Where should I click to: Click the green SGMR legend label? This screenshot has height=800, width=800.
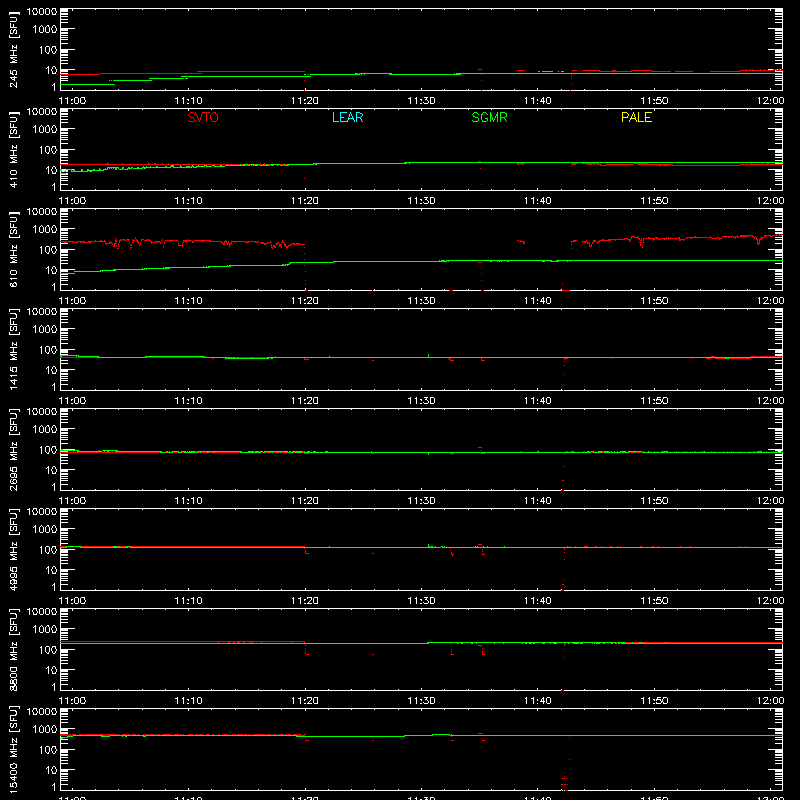489,117
